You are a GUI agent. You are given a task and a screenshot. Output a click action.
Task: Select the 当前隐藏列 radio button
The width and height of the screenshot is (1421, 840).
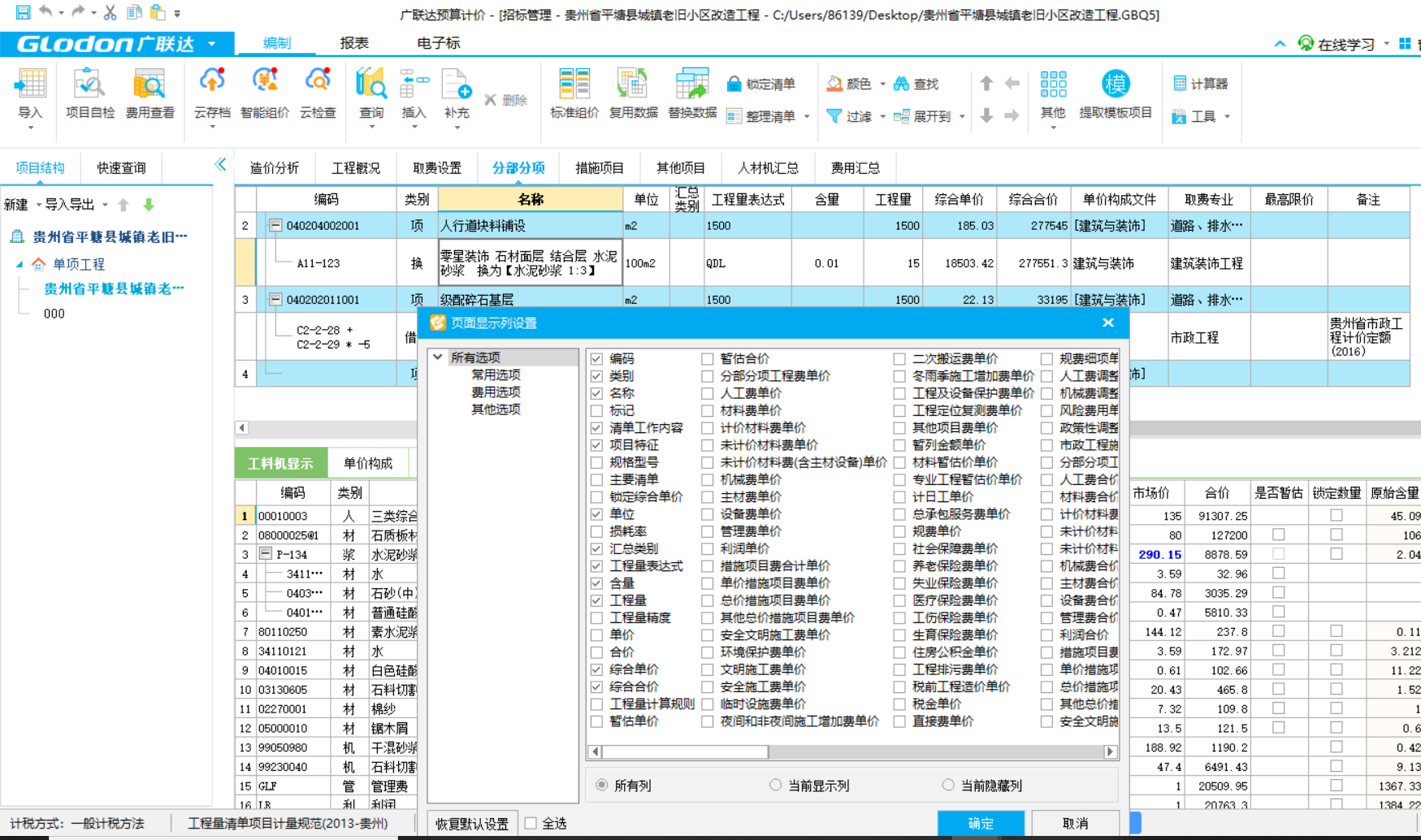[x=947, y=785]
